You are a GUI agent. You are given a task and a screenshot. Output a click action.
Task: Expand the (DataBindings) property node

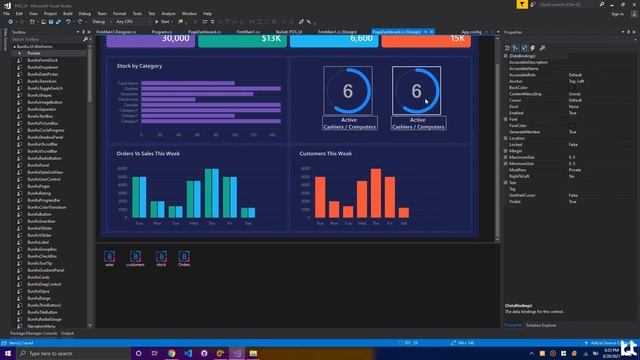[506, 56]
